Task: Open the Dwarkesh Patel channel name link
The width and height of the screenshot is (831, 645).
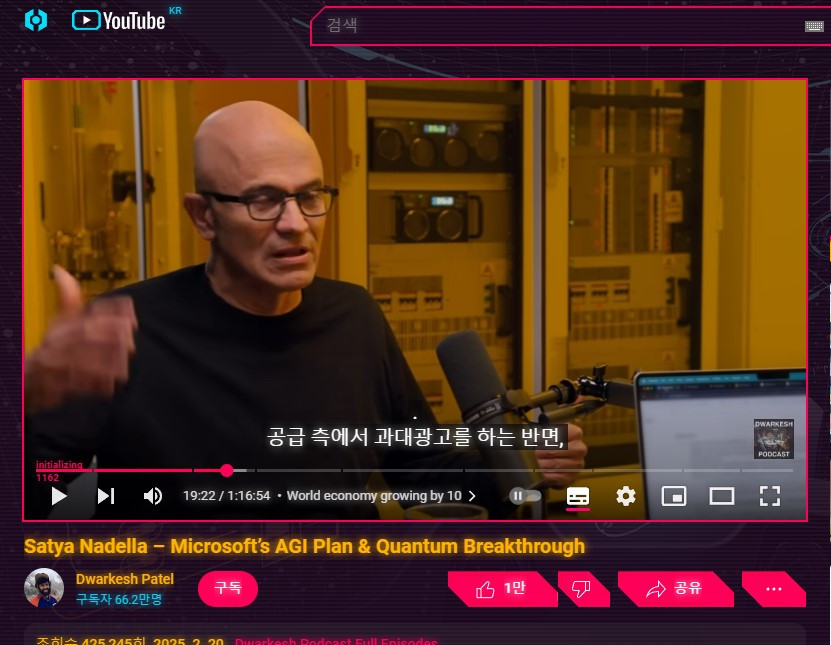Action: tap(125, 579)
